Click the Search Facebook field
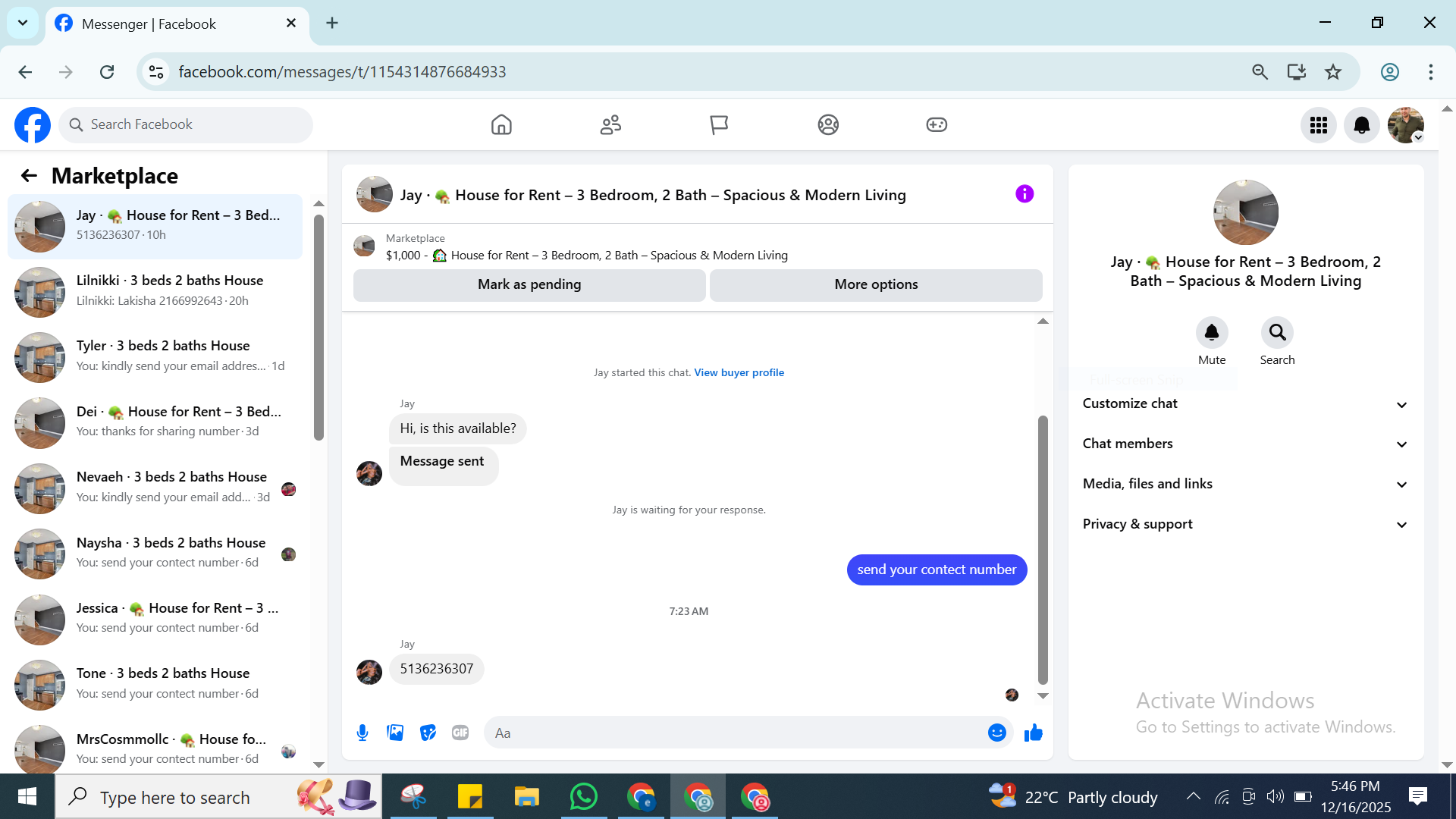The height and width of the screenshot is (819, 1456). 186,124
